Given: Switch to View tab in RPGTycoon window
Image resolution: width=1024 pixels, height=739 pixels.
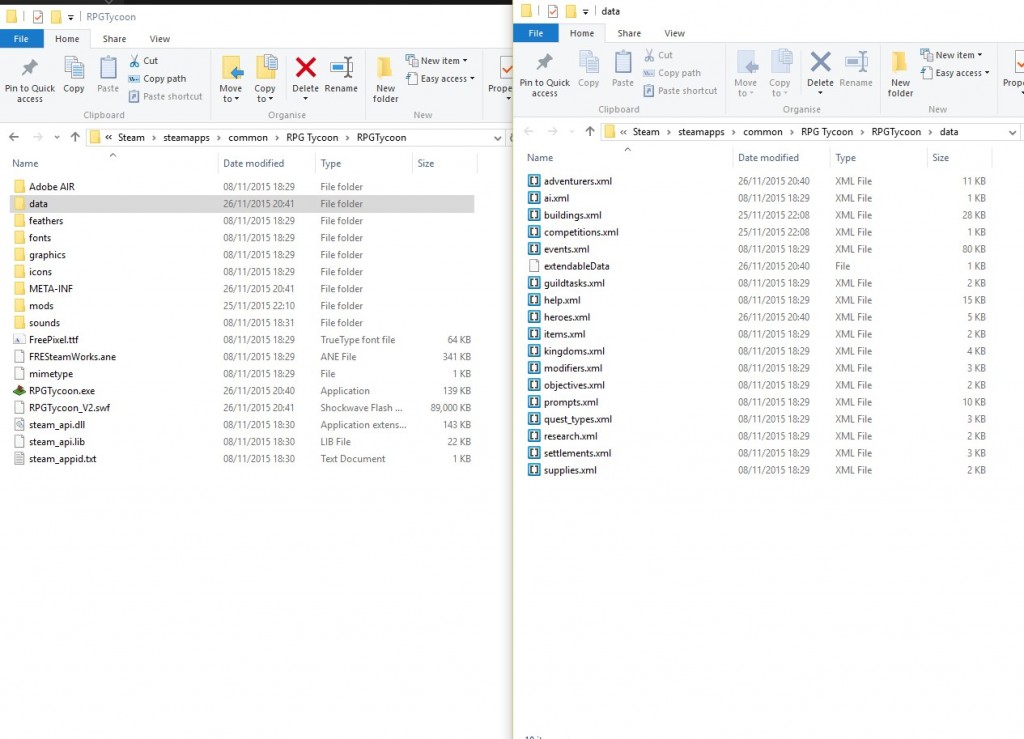Looking at the screenshot, I should click(159, 39).
